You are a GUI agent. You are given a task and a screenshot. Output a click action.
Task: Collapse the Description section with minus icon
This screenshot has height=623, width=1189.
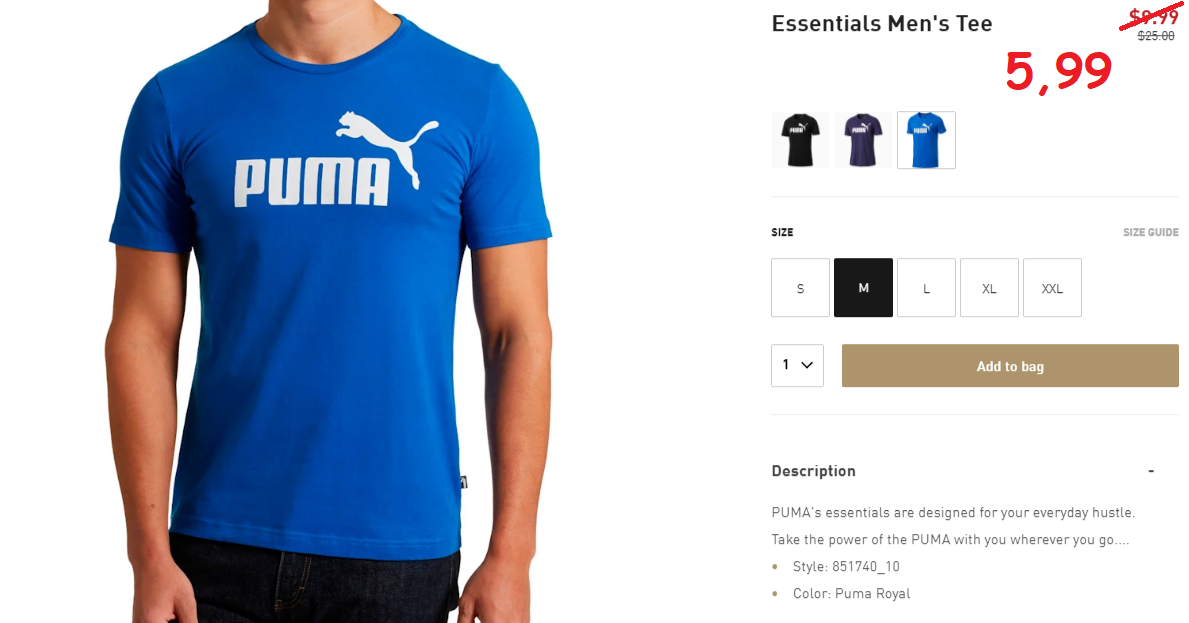pyautogui.click(x=1151, y=471)
